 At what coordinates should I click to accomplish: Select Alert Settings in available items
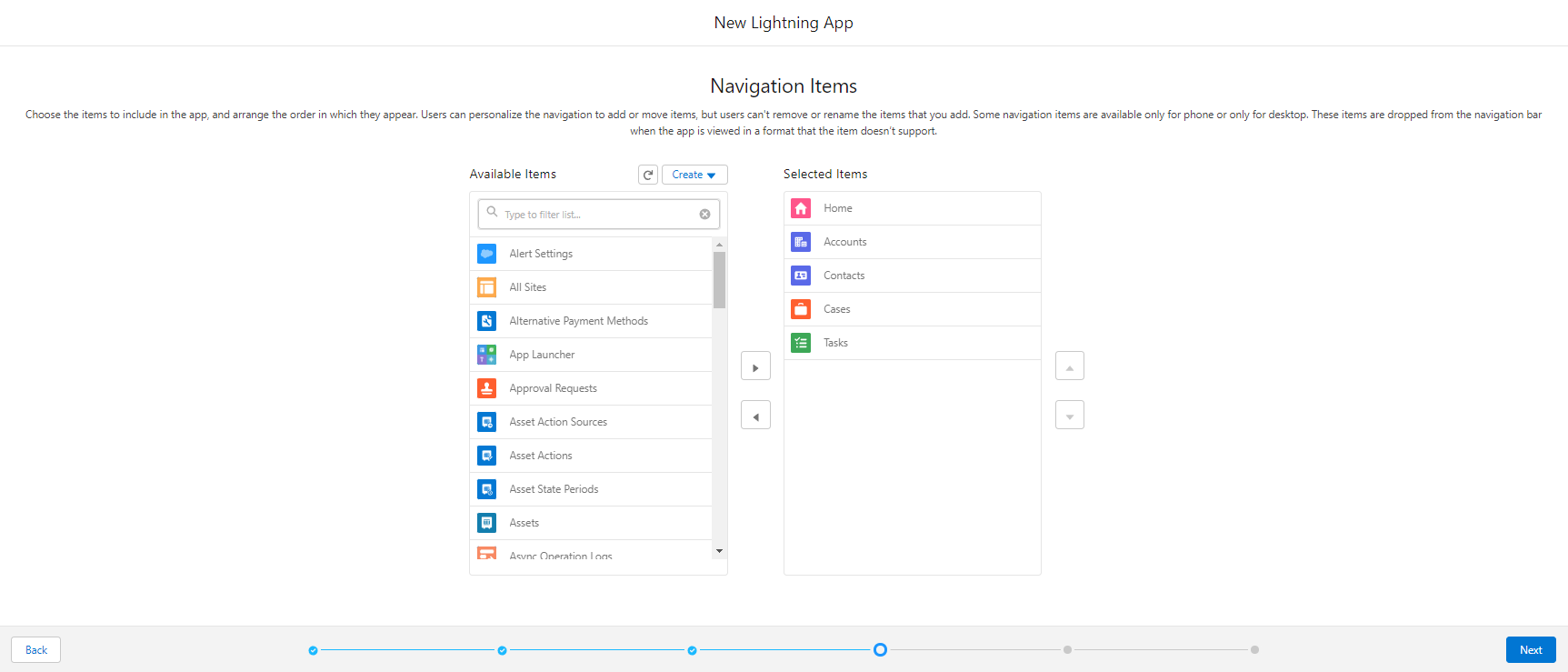click(591, 254)
